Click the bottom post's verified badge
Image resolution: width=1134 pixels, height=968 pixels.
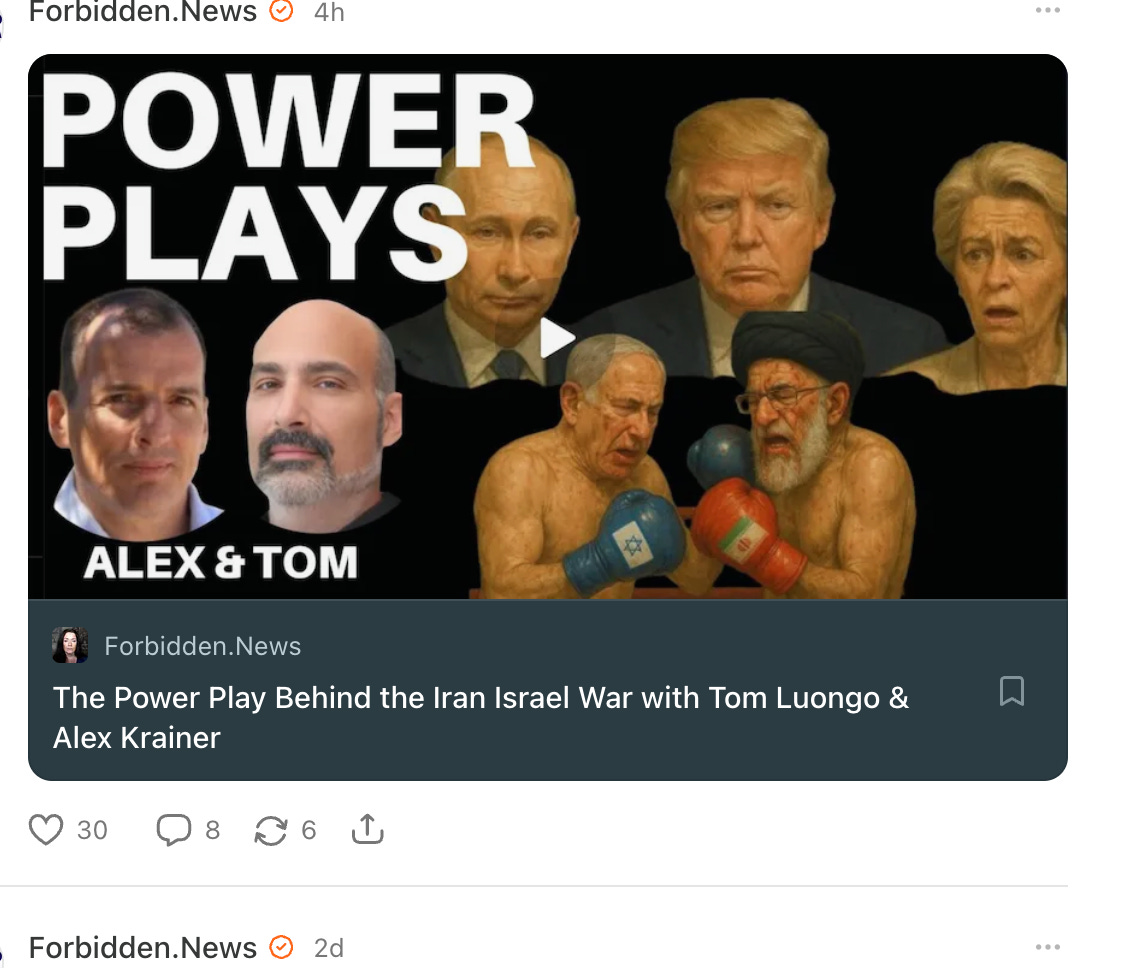click(281, 947)
